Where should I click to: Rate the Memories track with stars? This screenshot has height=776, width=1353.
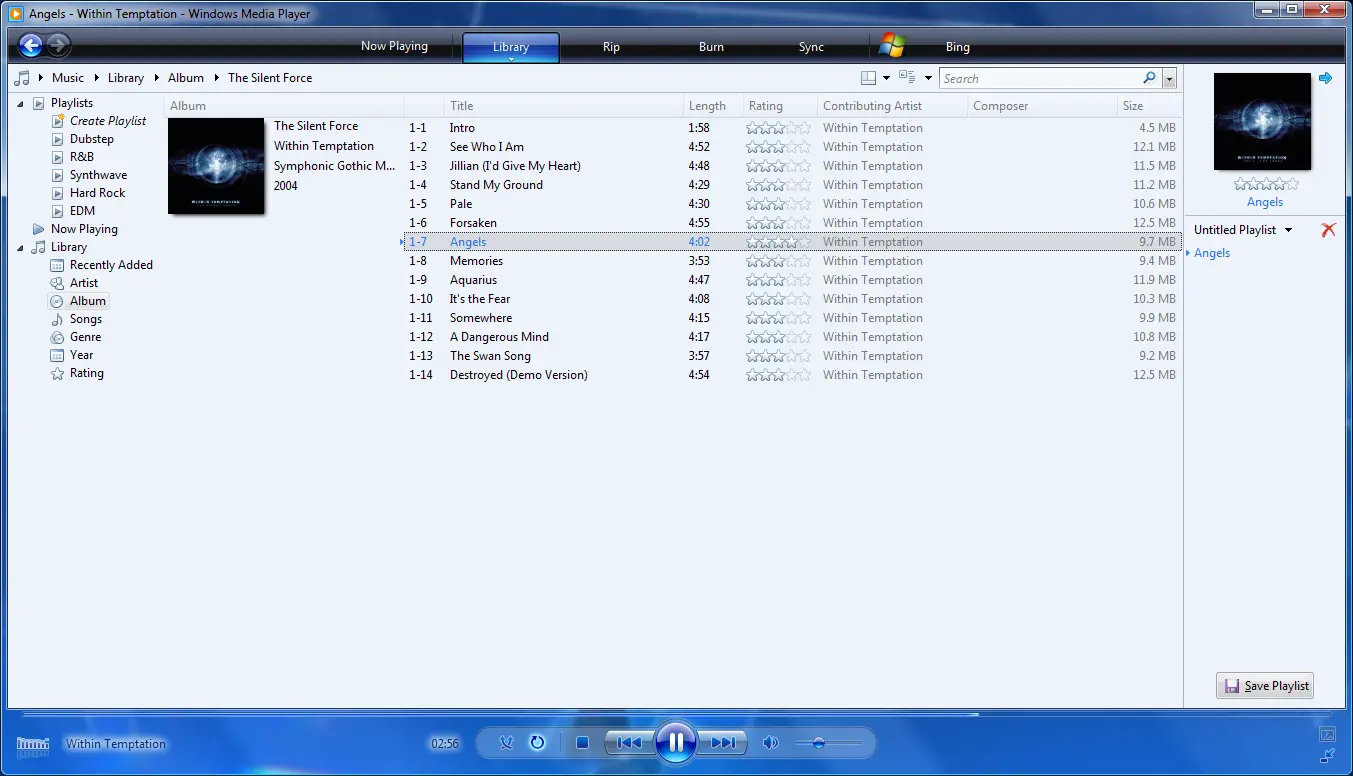click(778, 261)
